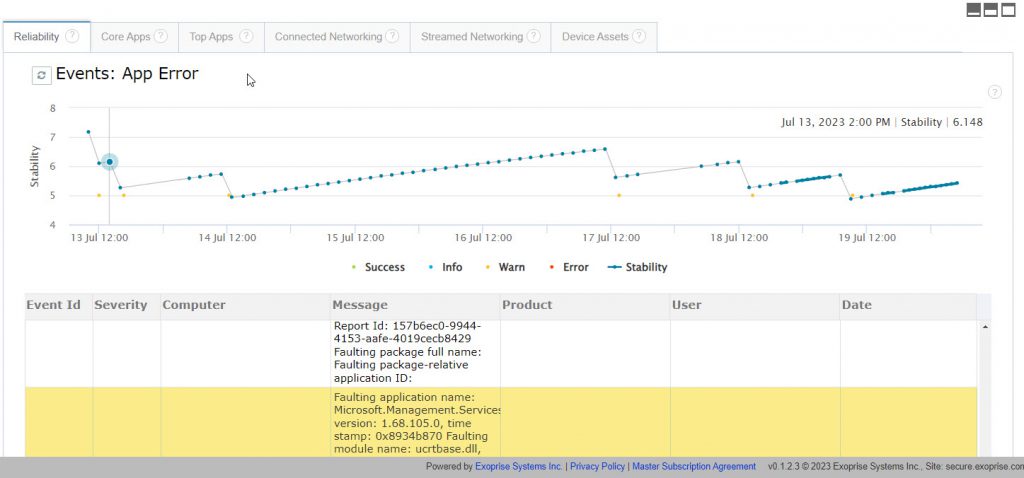Open help icon beside Streamed Networking

[x=534, y=37]
